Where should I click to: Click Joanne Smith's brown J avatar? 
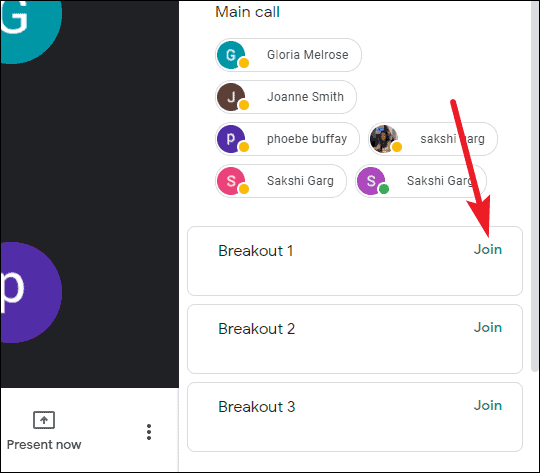[x=231, y=97]
